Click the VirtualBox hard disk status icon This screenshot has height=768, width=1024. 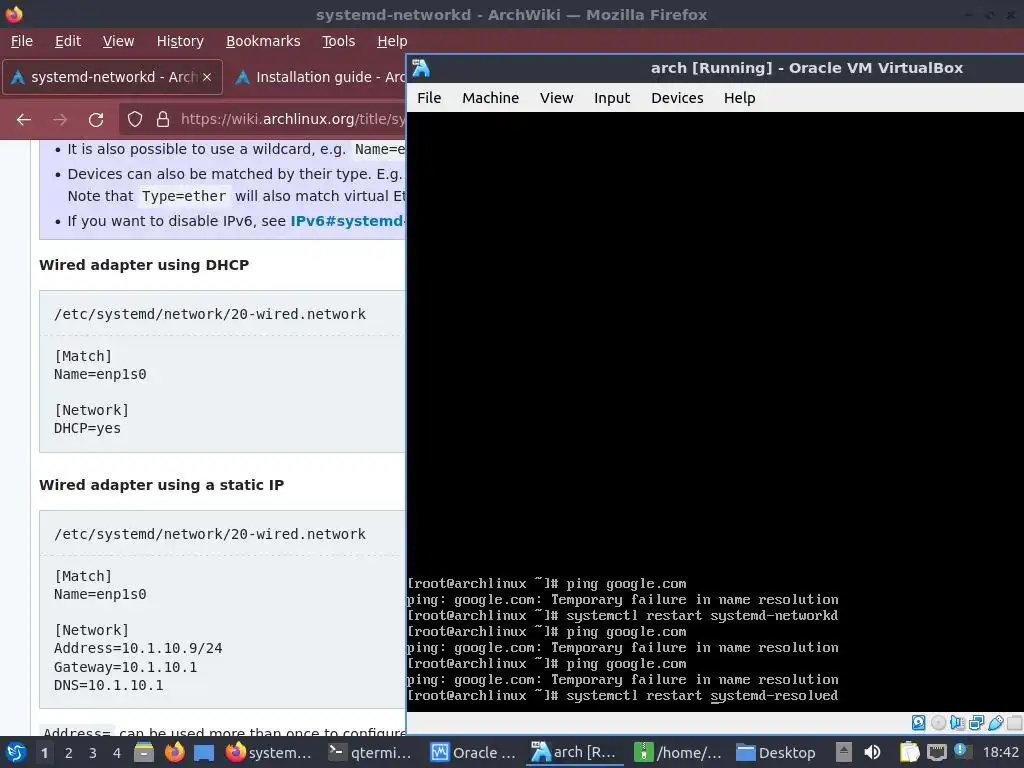[918, 722]
